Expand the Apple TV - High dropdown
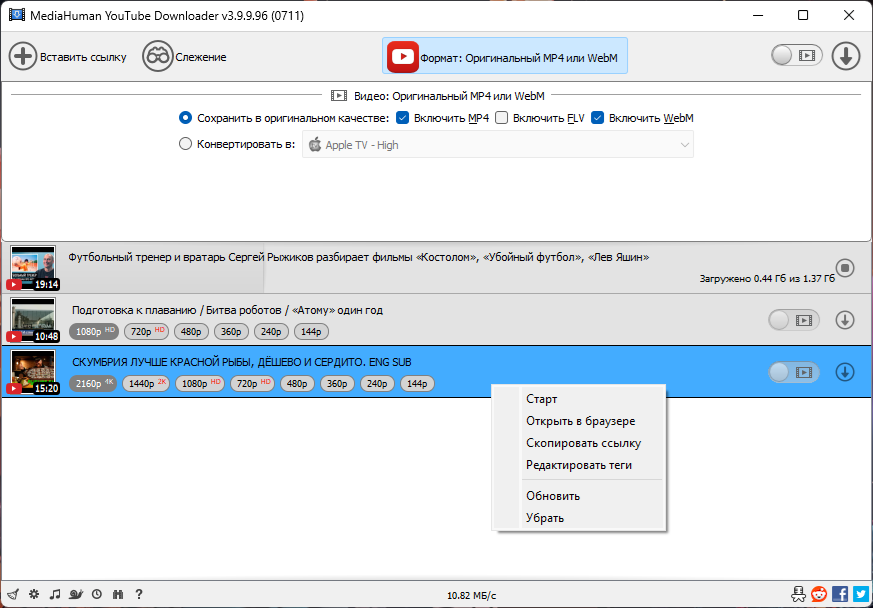This screenshot has width=873, height=608. 498,145
